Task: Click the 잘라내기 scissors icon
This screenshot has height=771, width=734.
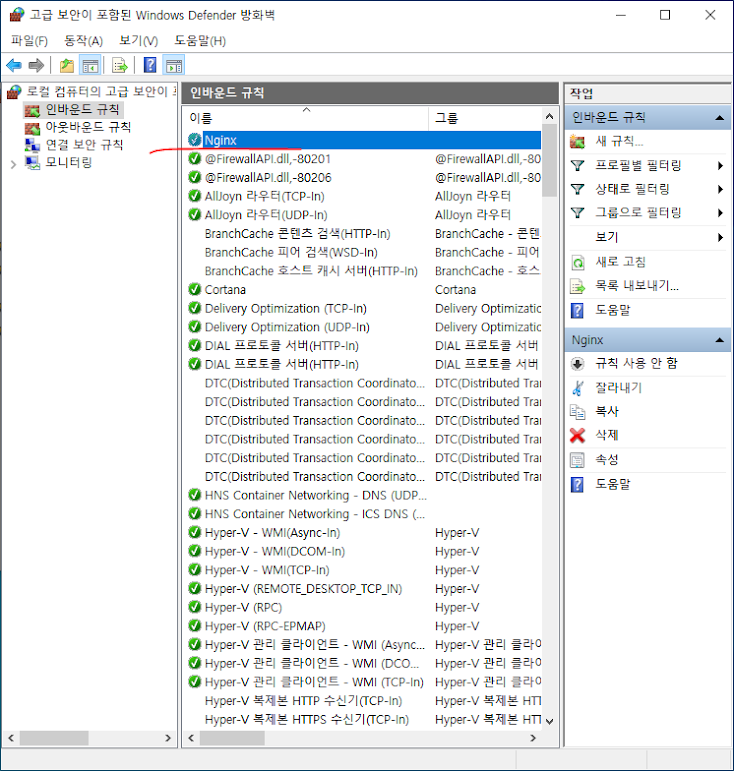Action: 578,388
